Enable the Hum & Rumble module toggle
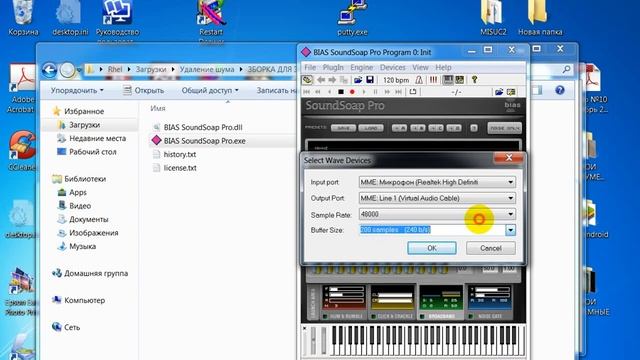Screen dimensions: 640x360 pyautogui.click(x=325, y=316)
